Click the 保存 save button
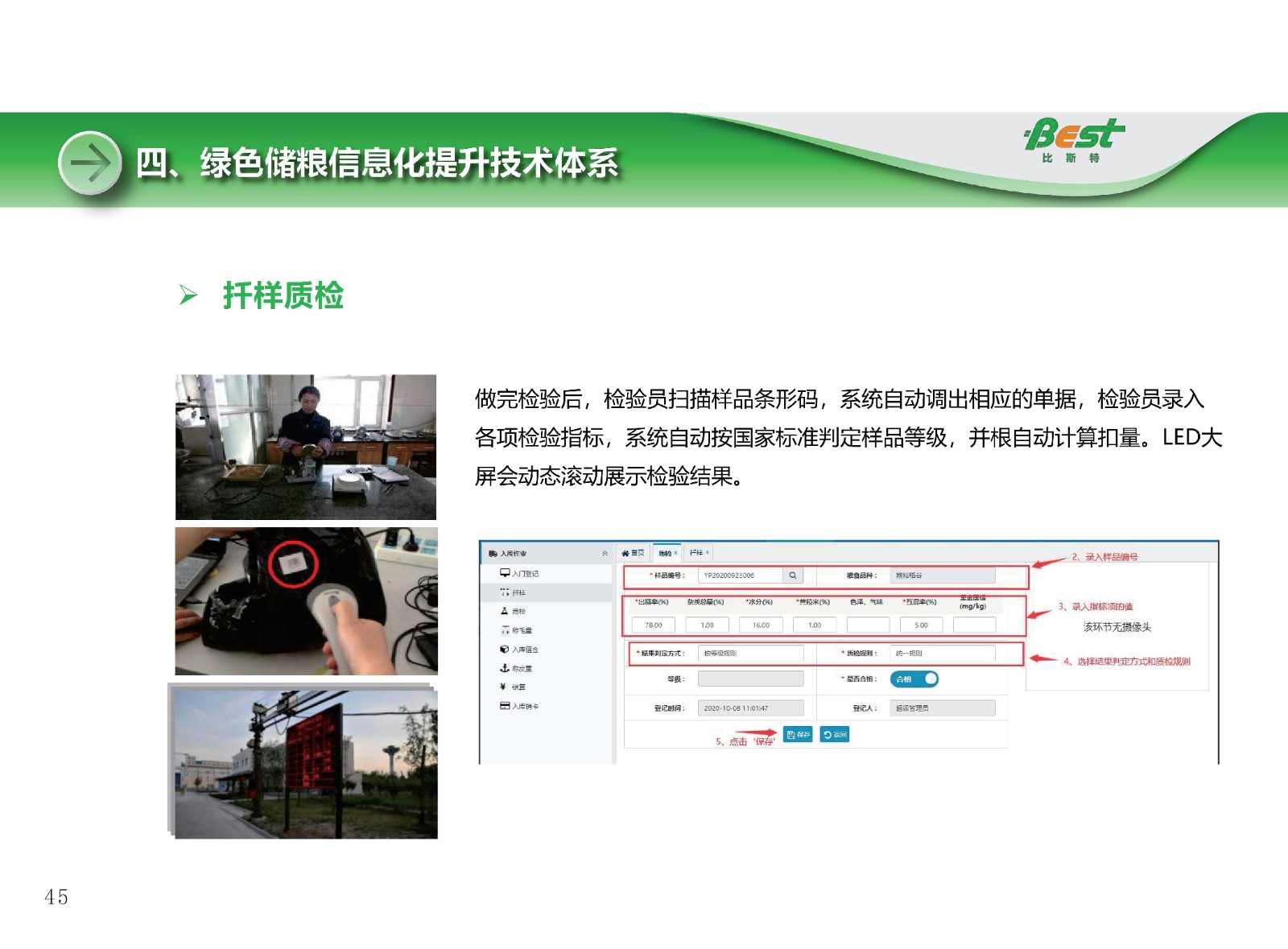Viewport: 1288px width, 949px height. click(798, 735)
